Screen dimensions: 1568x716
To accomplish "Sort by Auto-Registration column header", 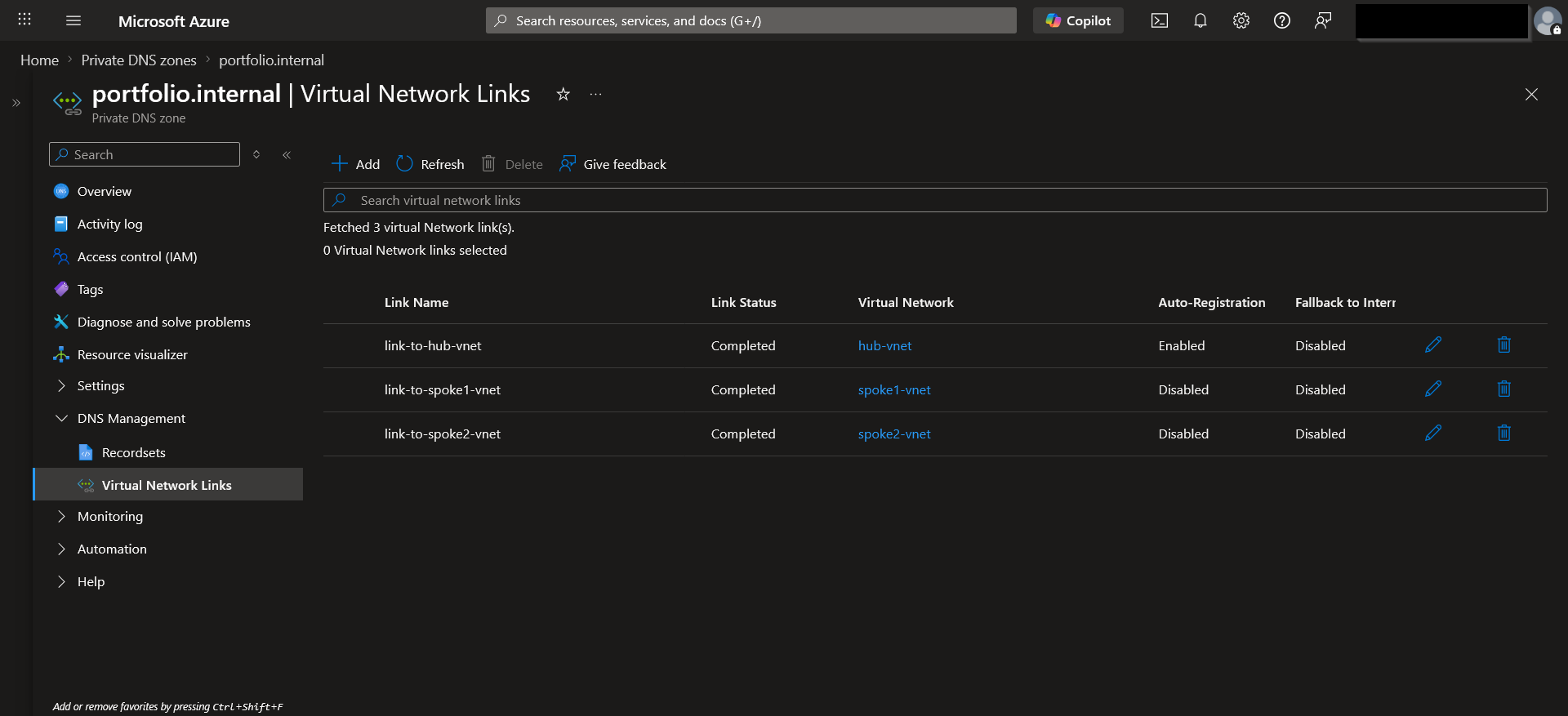I will click(1212, 302).
